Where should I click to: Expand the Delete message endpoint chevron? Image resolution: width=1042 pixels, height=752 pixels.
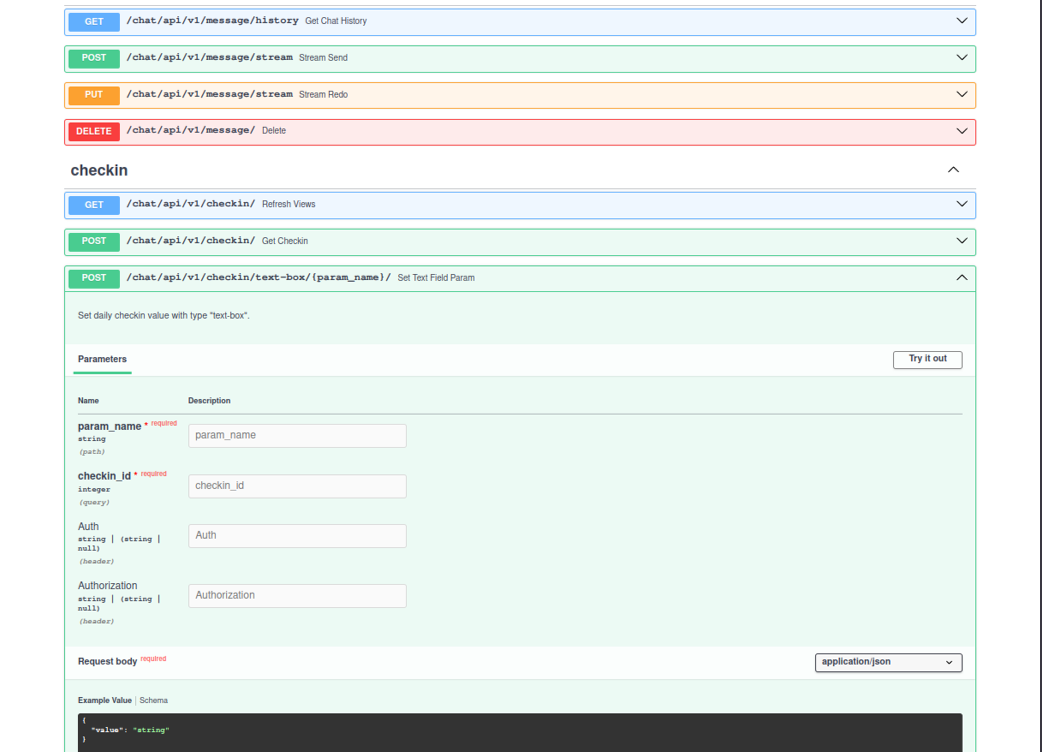962,131
